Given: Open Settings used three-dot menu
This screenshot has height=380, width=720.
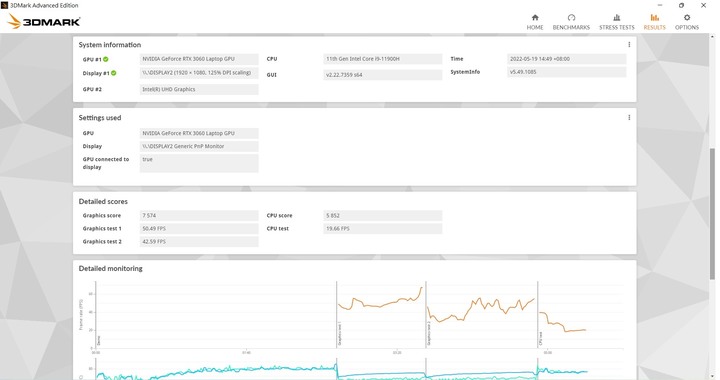Looking at the screenshot, I should point(629,117).
